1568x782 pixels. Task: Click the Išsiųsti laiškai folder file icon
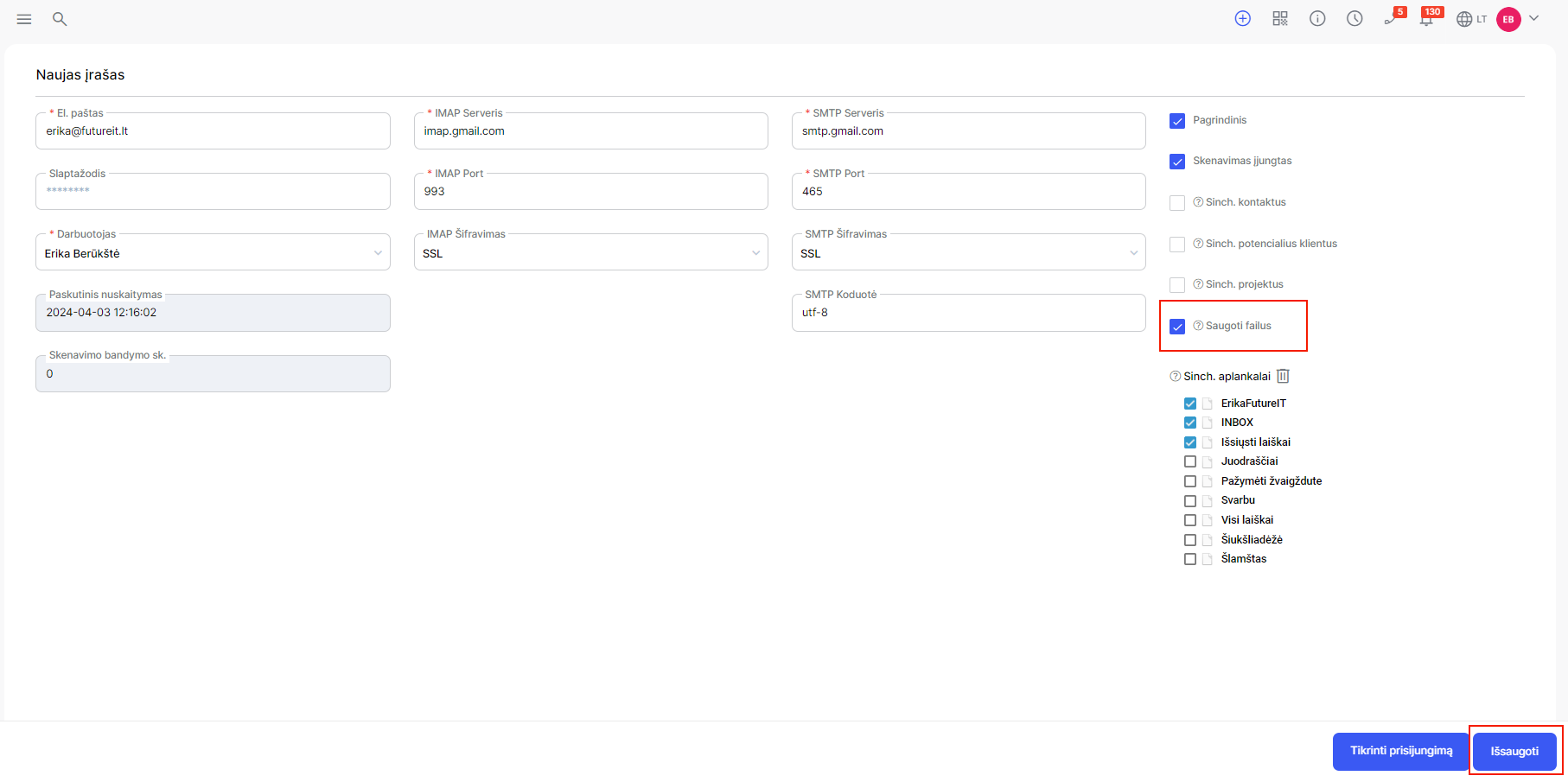pos(1208,442)
